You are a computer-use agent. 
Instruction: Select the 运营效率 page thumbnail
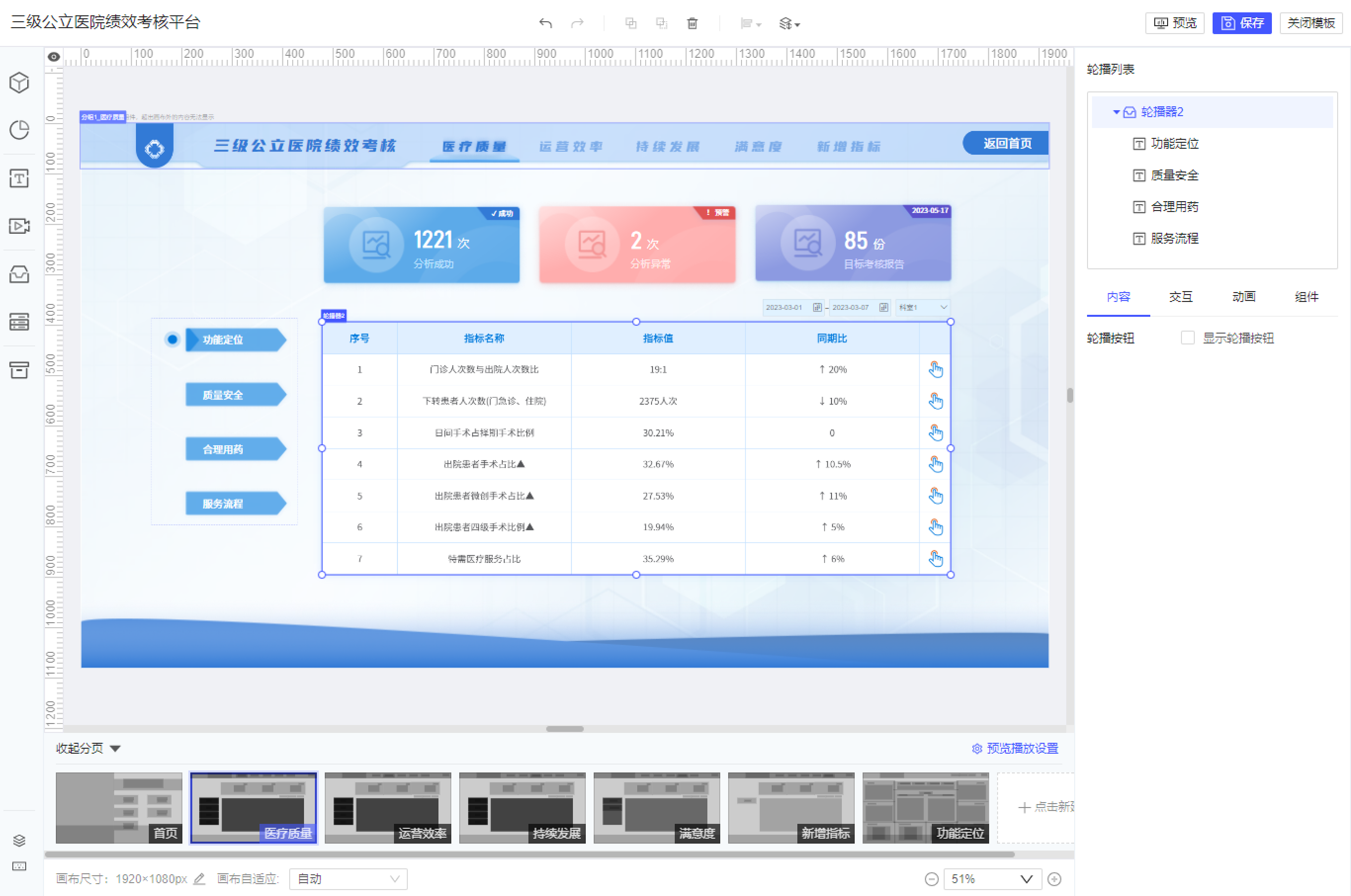coord(388,808)
